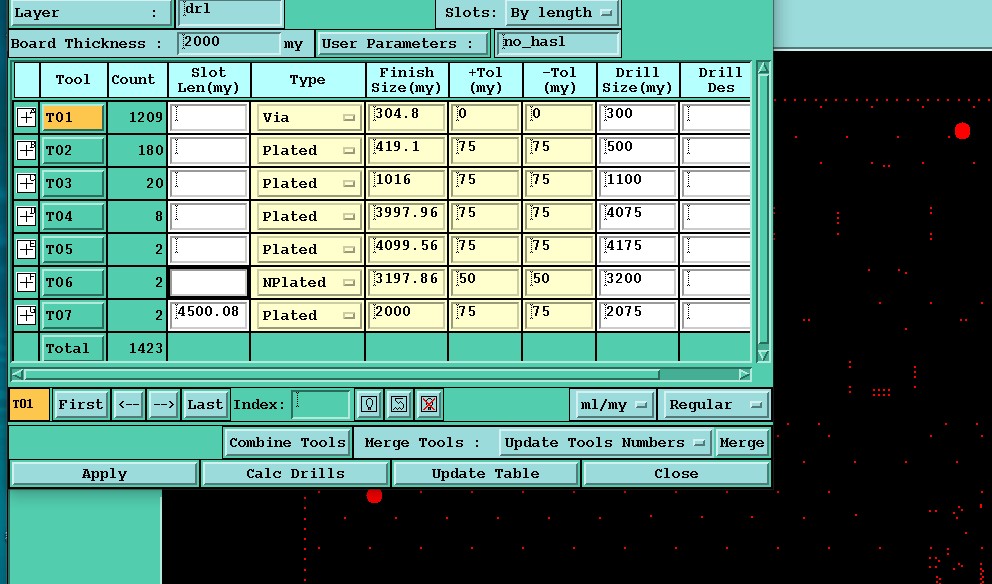Click the Layer label button
Screen dimensions: 992x584
(89, 13)
